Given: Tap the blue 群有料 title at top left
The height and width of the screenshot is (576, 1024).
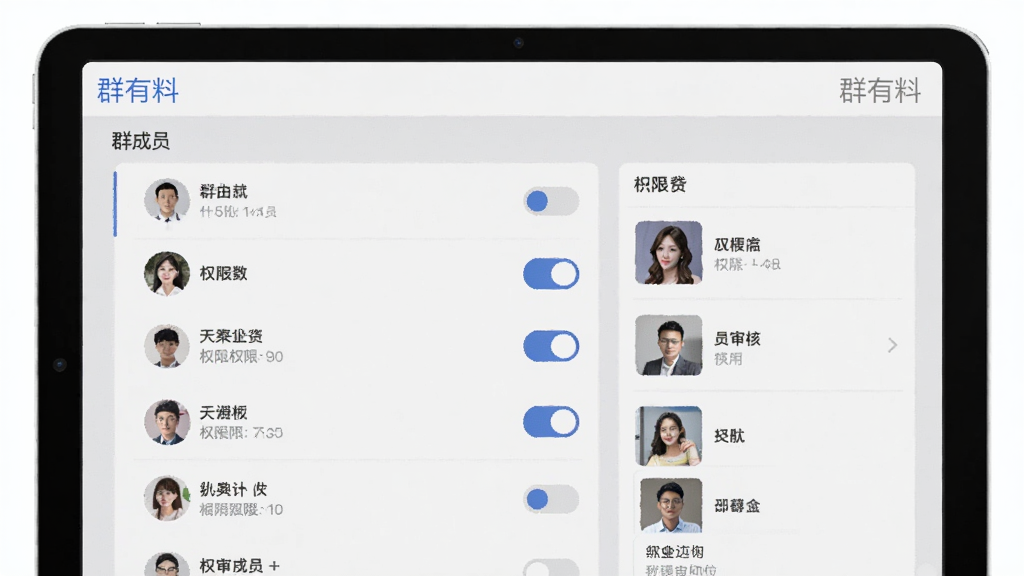Looking at the screenshot, I should point(138,90).
